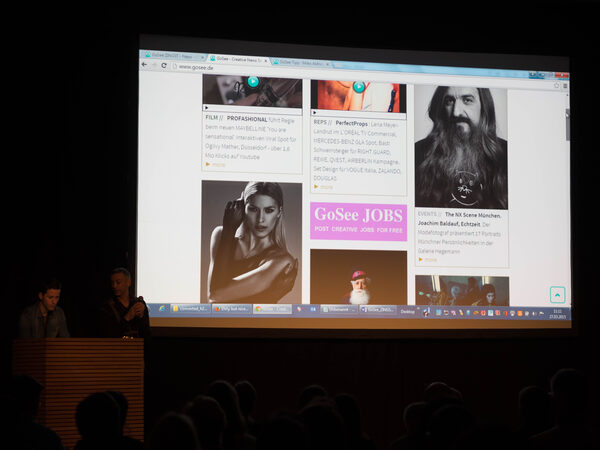Click the small play arrow under PROFASHIONAL video

coord(206,108)
